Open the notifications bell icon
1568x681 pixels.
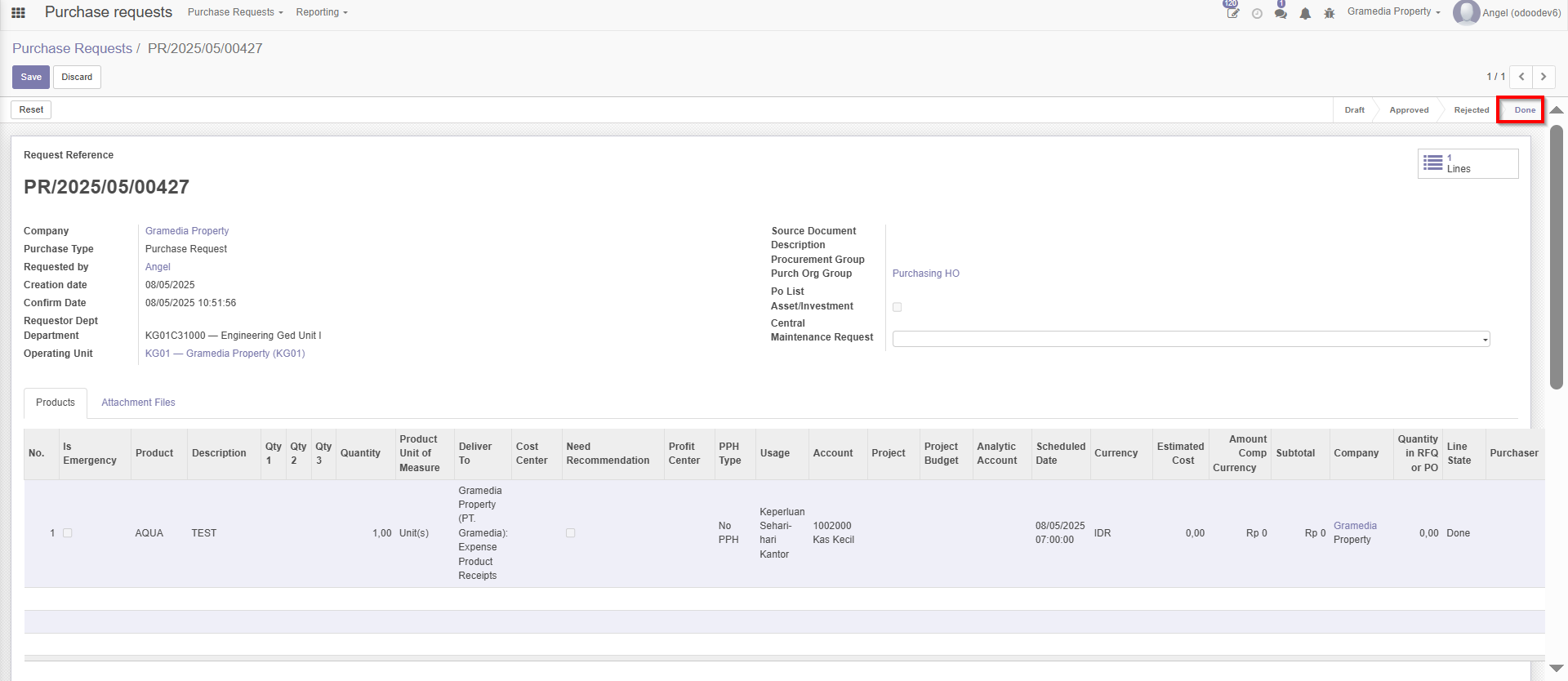click(1305, 13)
